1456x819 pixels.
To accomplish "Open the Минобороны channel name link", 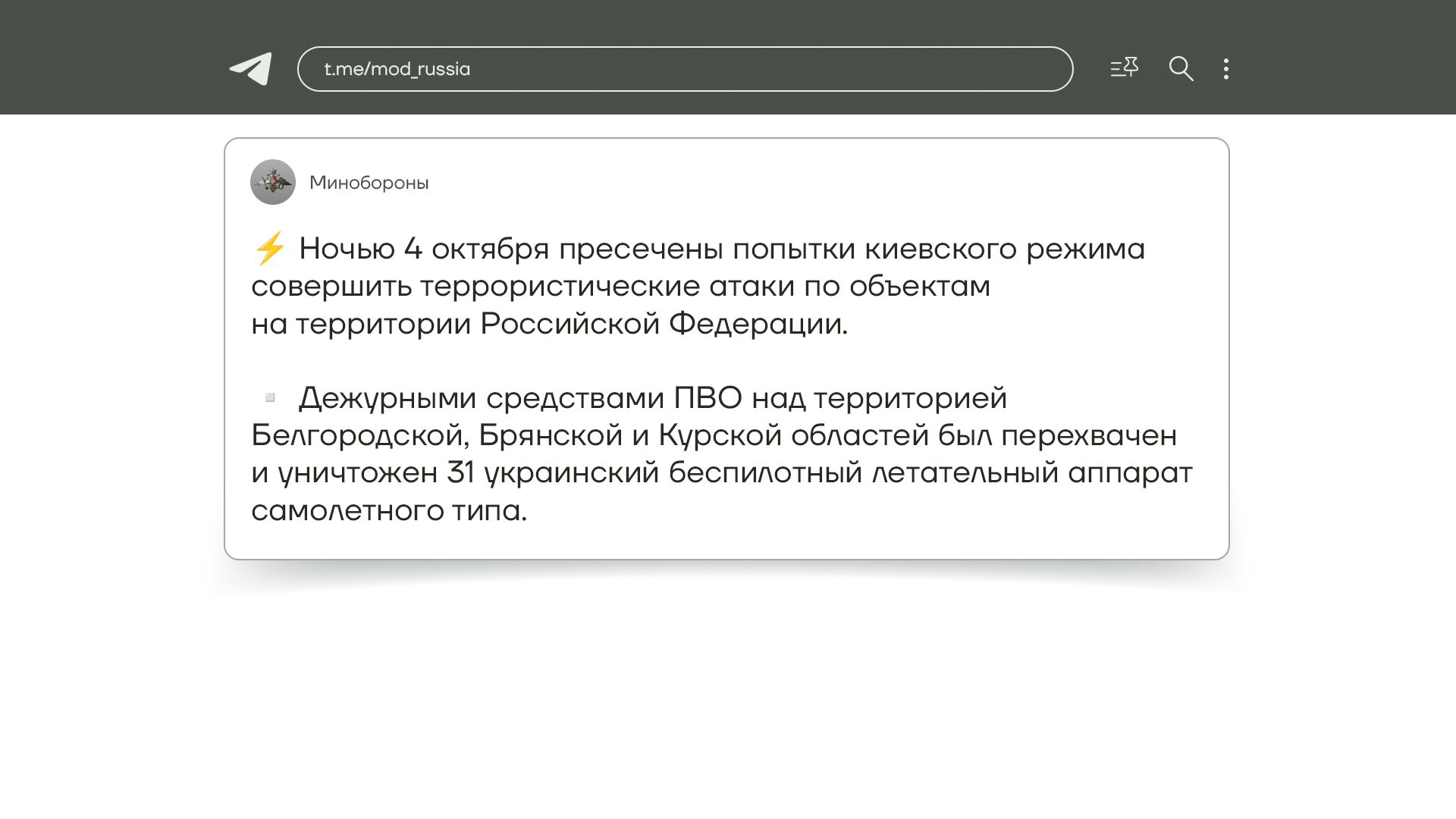I will pos(369,183).
